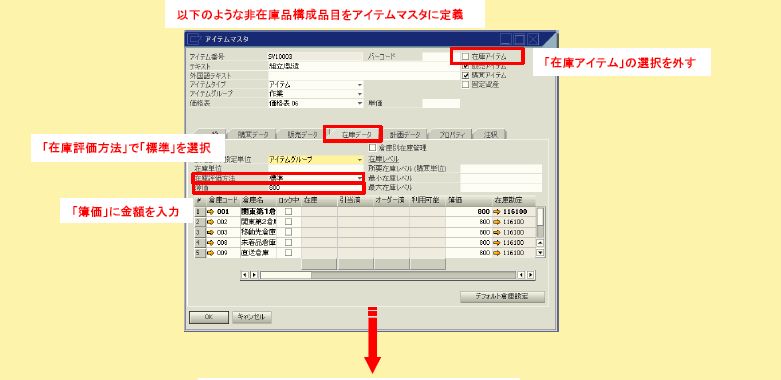Expand the 価格表 dropdown list
The height and width of the screenshot is (380, 781).
[360, 104]
